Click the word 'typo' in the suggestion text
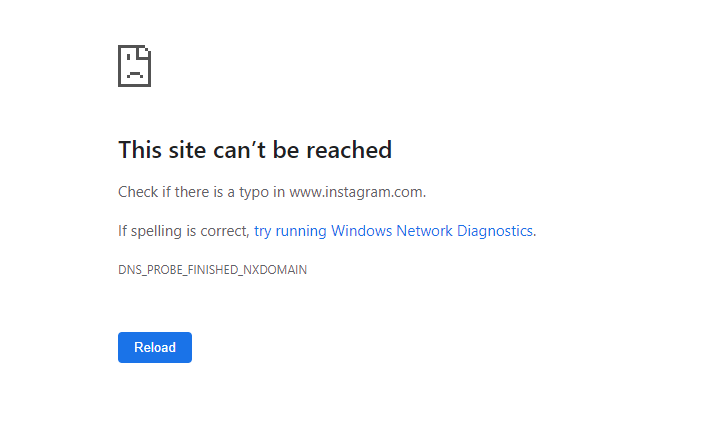This screenshot has height=436, width=712. (254, 193)
